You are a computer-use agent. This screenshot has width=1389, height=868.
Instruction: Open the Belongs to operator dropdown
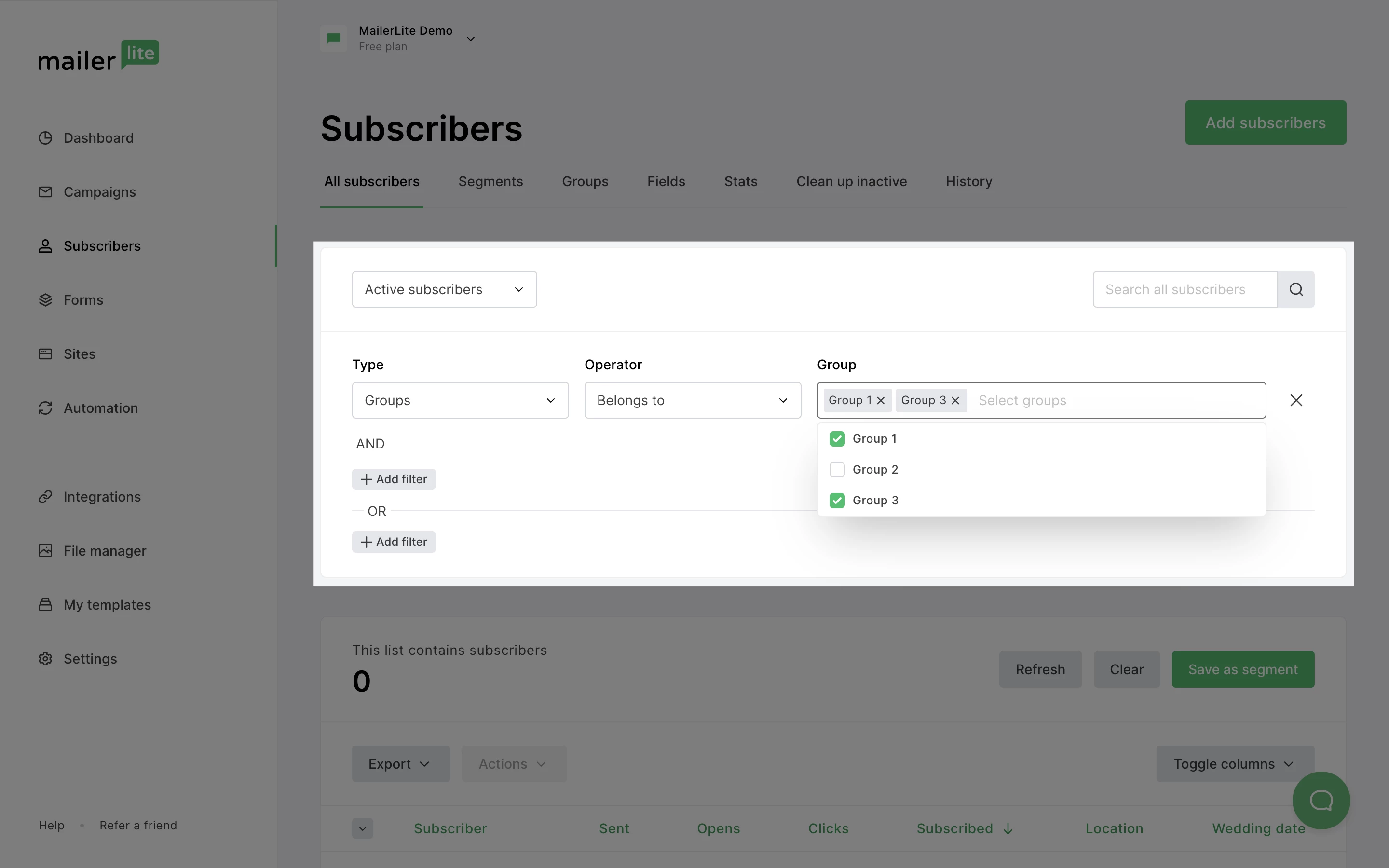coord(692,400)
